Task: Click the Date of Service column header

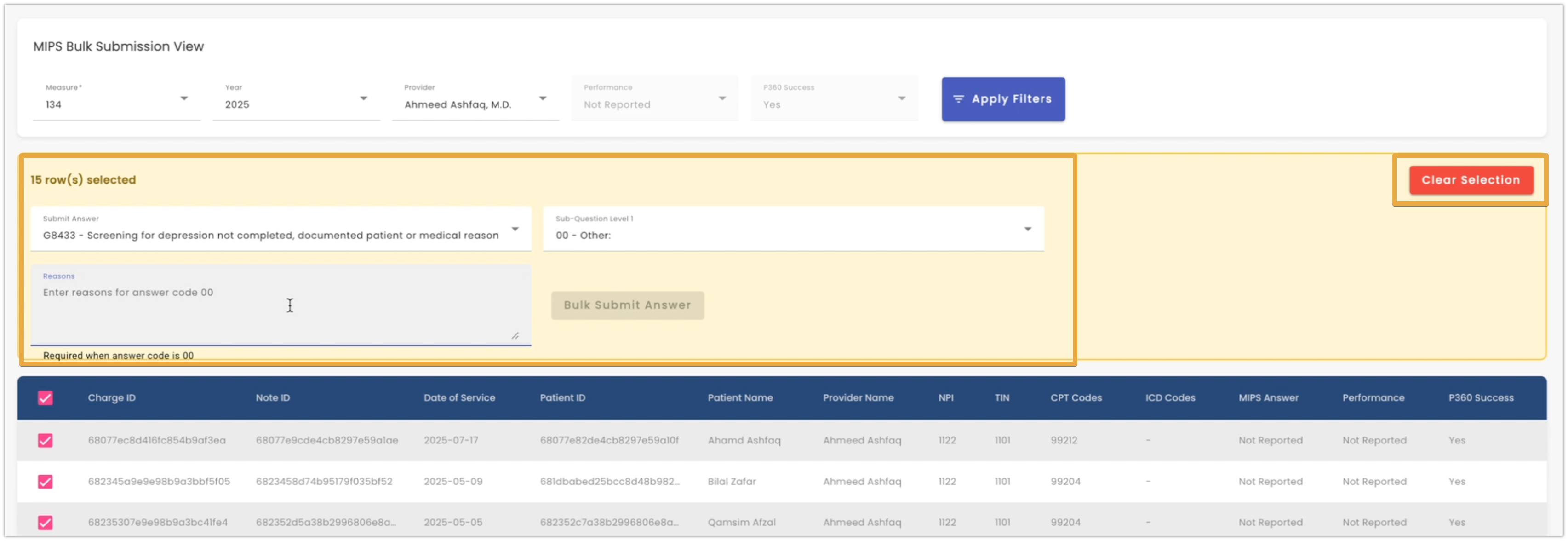Action: point(459,398)
